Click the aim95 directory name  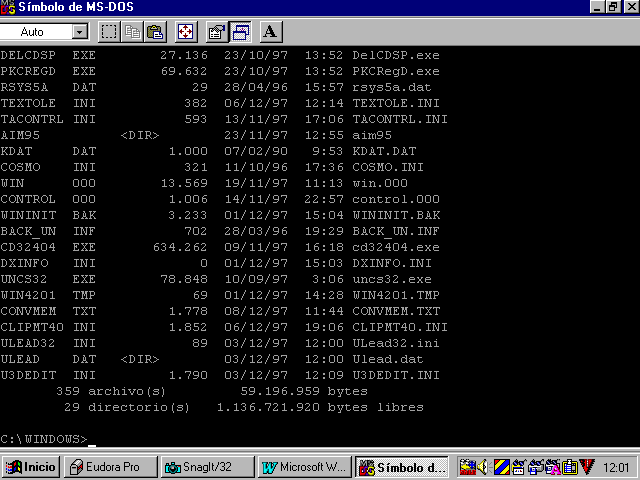[x=372, y=135]
